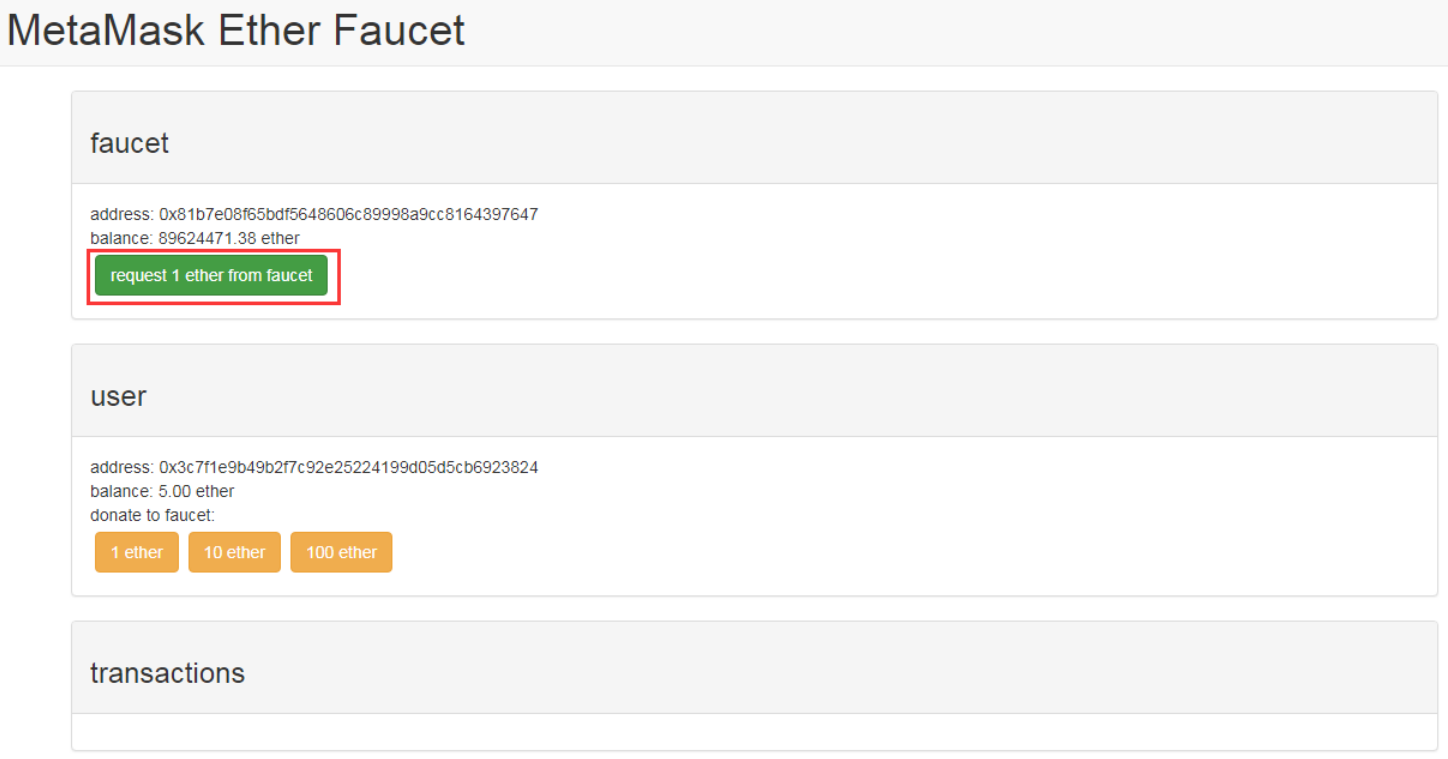Click the donate to faucet label

152,515
